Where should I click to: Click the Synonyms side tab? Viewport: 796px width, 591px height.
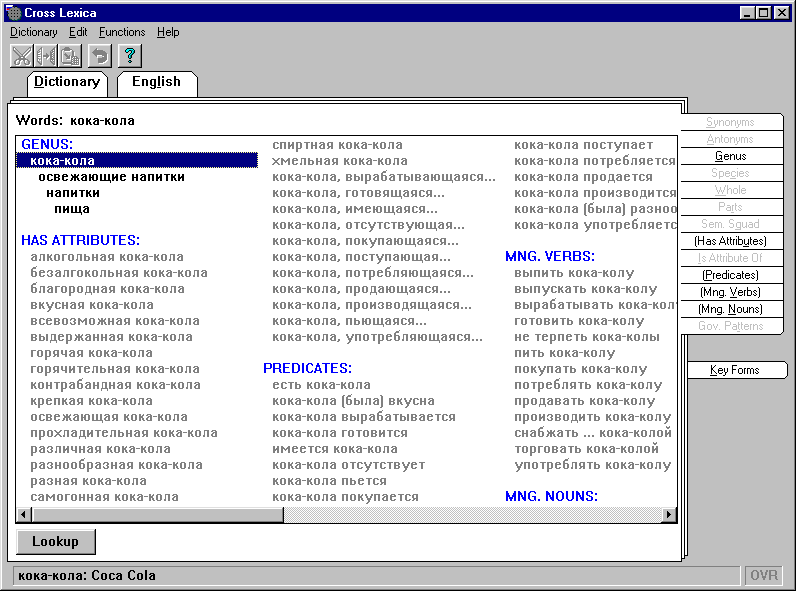point(731,122)
